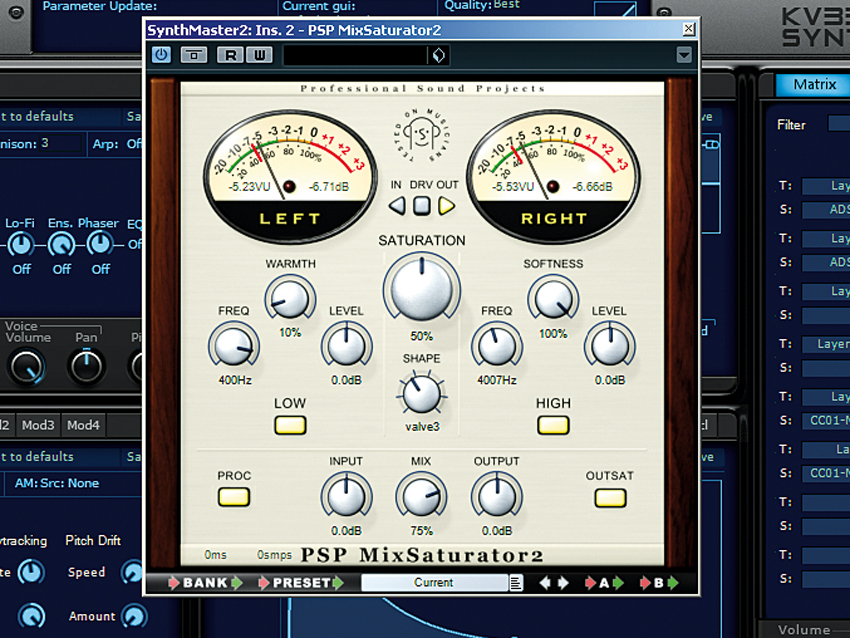Go to next preset arrow

pyautogui.click(x=563, y=583)
